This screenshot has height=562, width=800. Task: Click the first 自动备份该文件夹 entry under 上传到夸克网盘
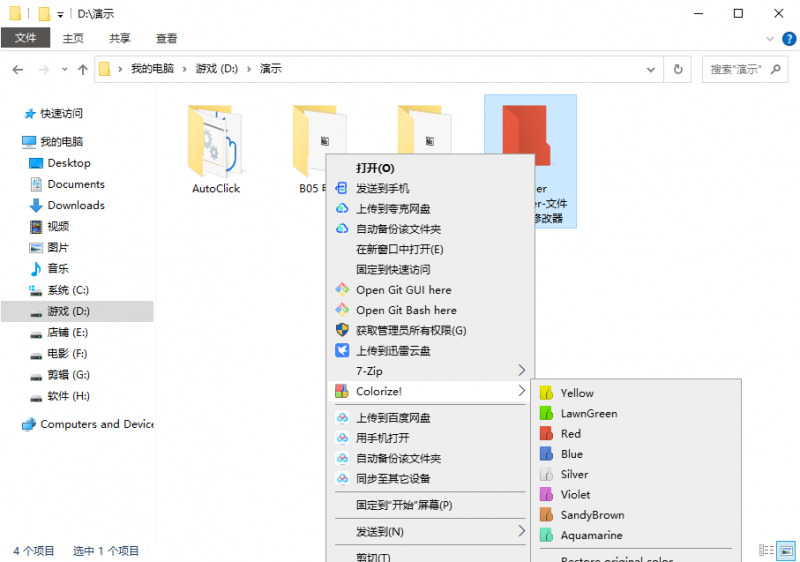pos(430,229)
